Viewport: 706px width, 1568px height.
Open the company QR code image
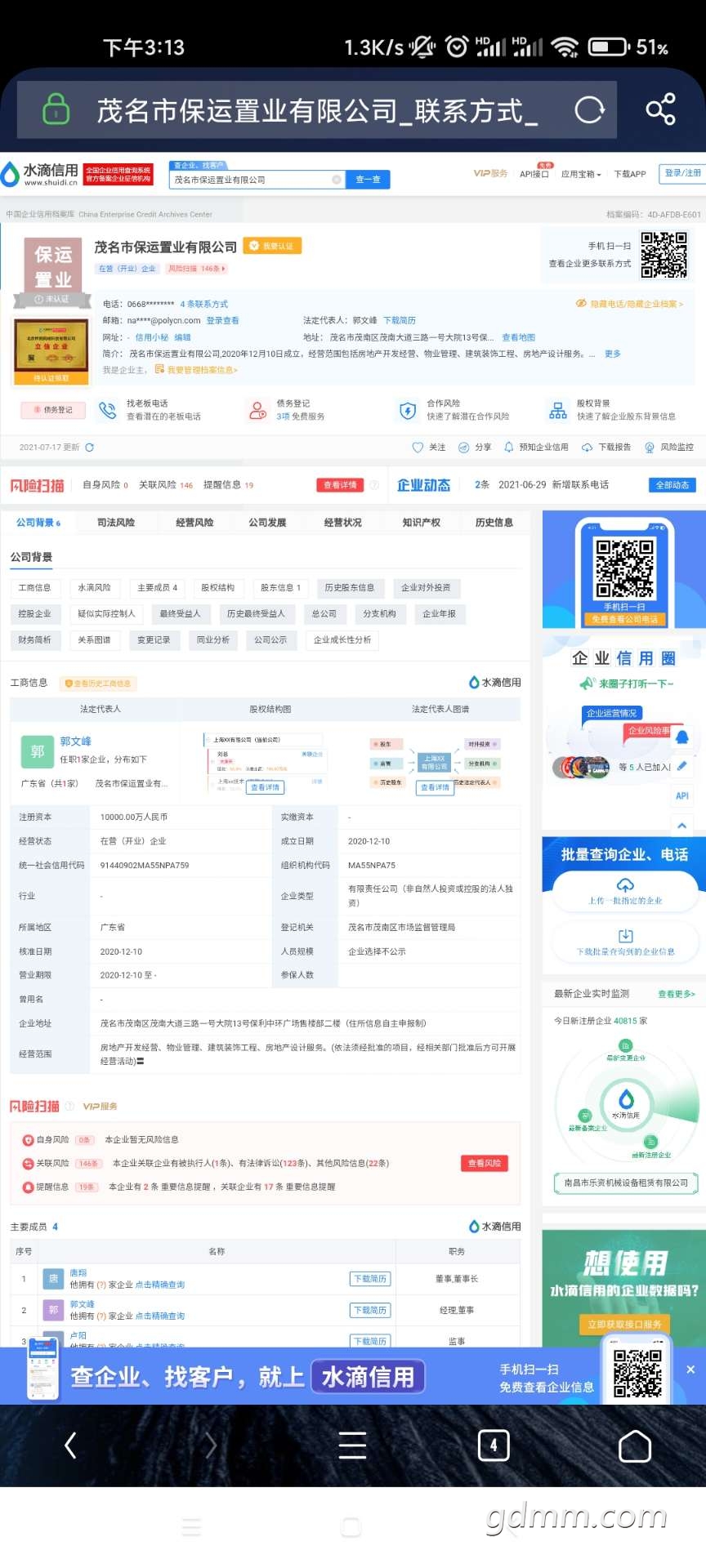(664, 255)
